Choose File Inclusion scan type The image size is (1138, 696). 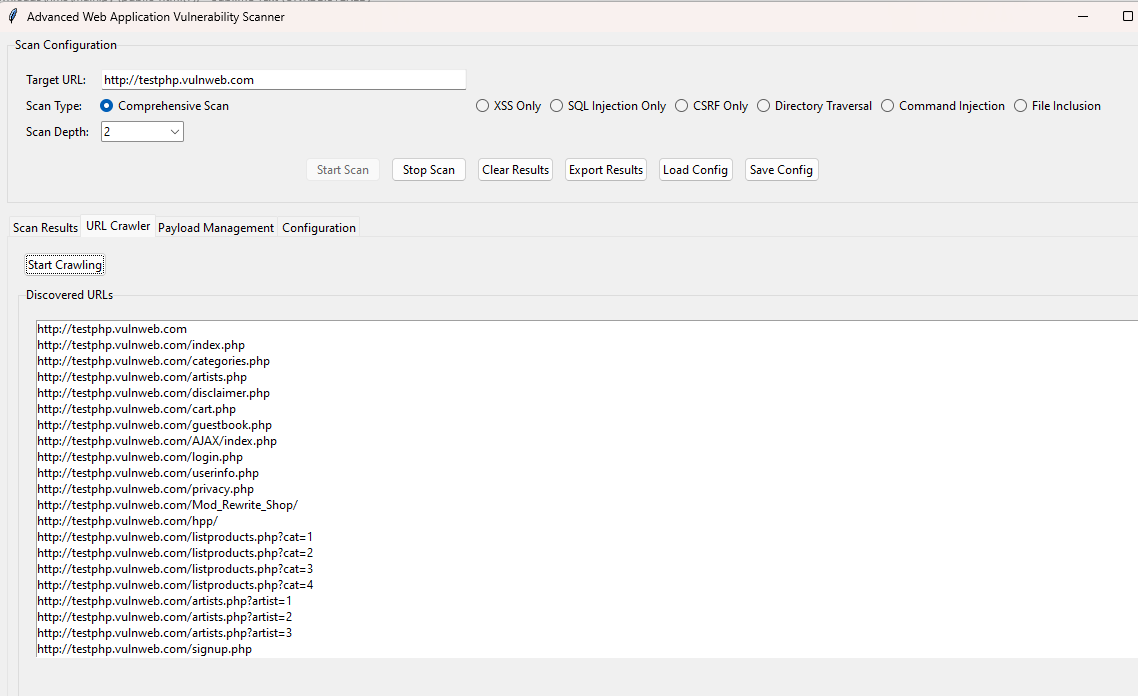click(1021, 106)
